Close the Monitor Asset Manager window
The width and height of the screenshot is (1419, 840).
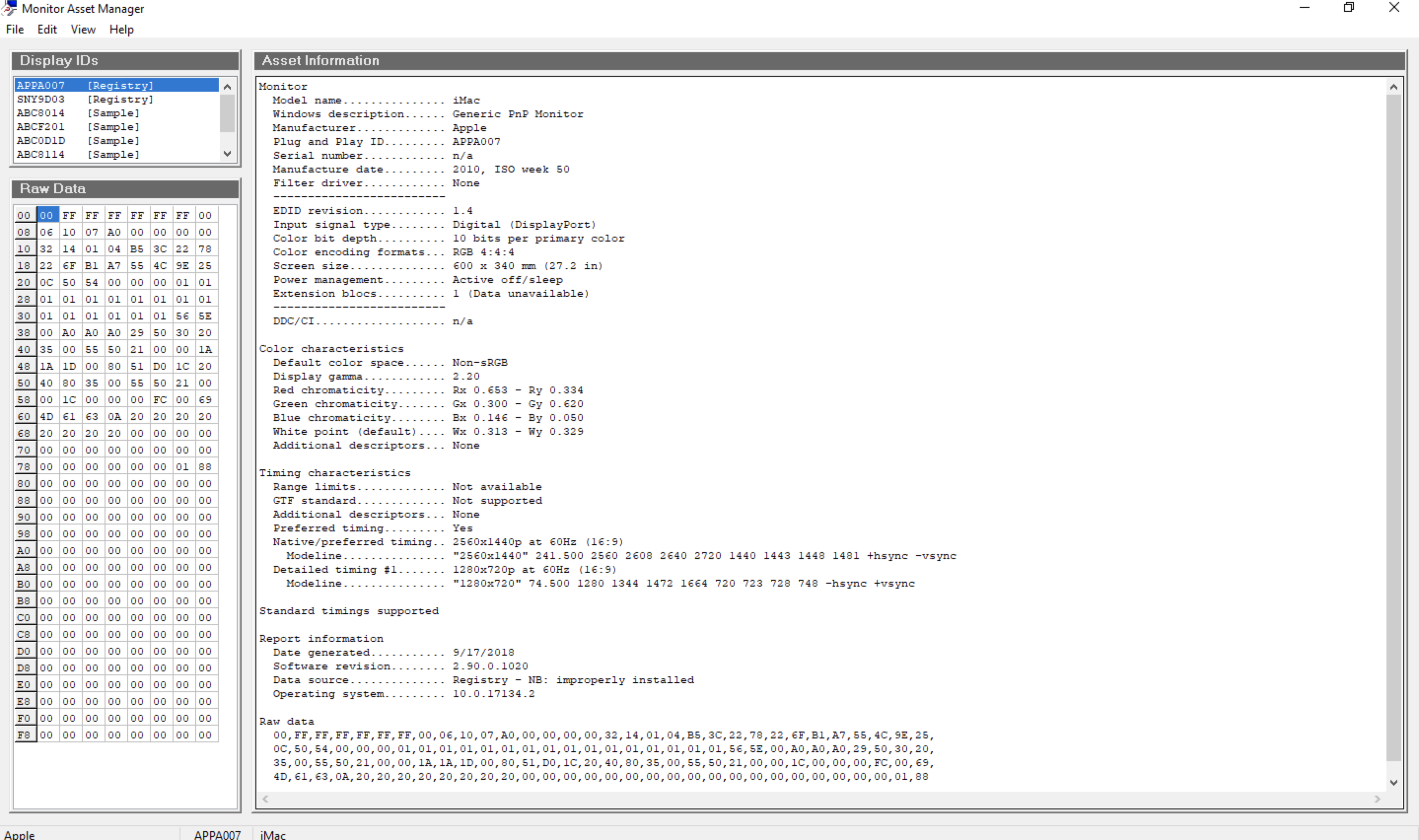pyautogui.click(x=1394, y=8)
